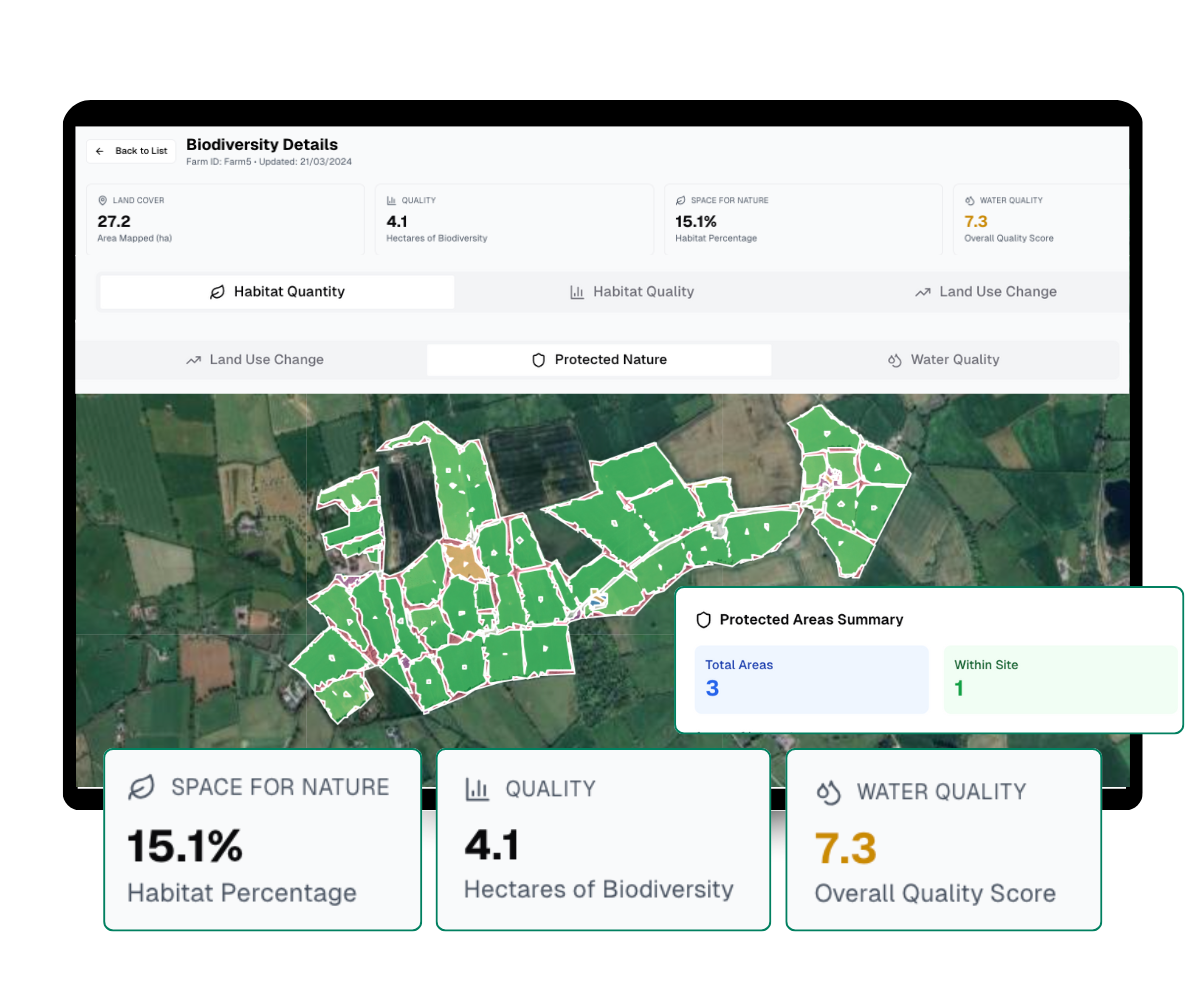1200x1000 pixels.
Task: Click the bar chart icon on Habitat Quality
Action: pyautogui.click(x=577, y=292)
